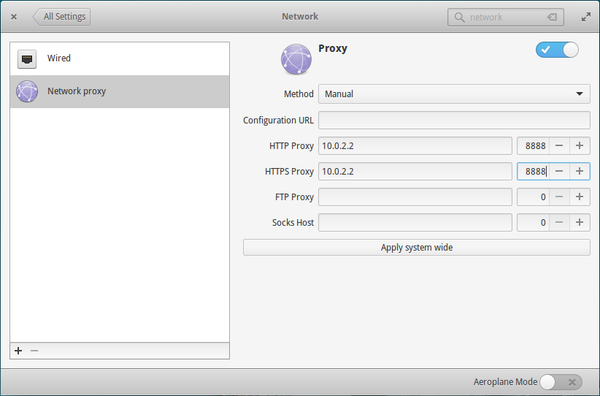Increase the FTP Proxy port
The height and width of the screenshot is (396, 600).
[579, 197]
